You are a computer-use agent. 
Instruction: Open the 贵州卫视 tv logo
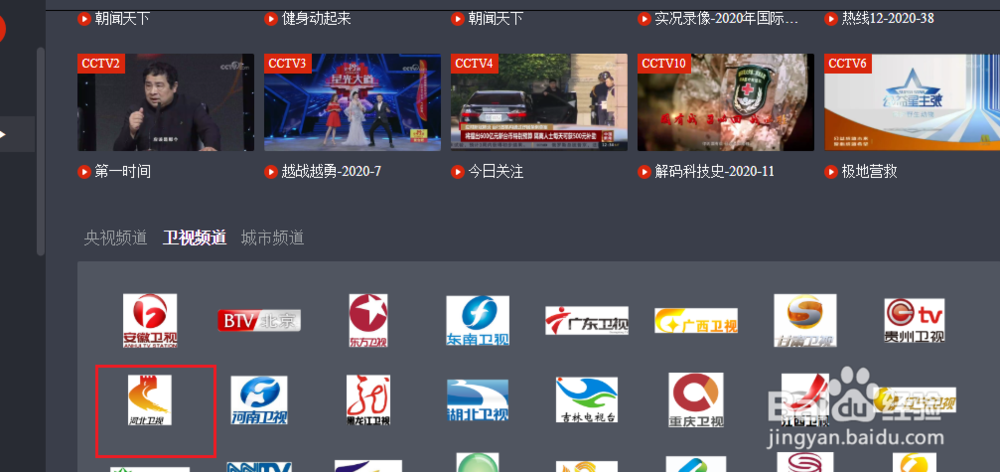click(915, 320)
